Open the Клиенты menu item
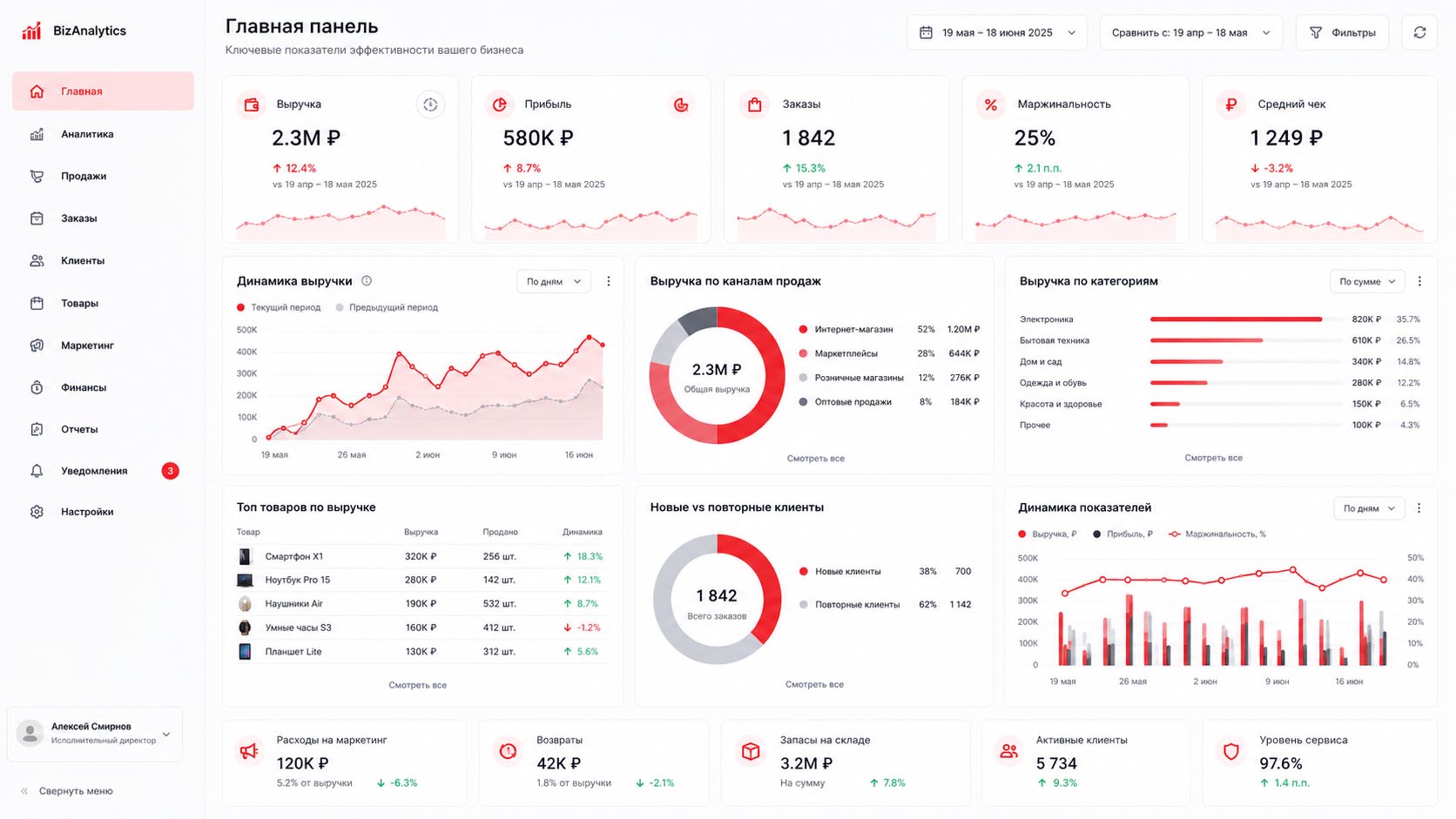The height and width of the screenshot is (819, 1456). (103, 260)
